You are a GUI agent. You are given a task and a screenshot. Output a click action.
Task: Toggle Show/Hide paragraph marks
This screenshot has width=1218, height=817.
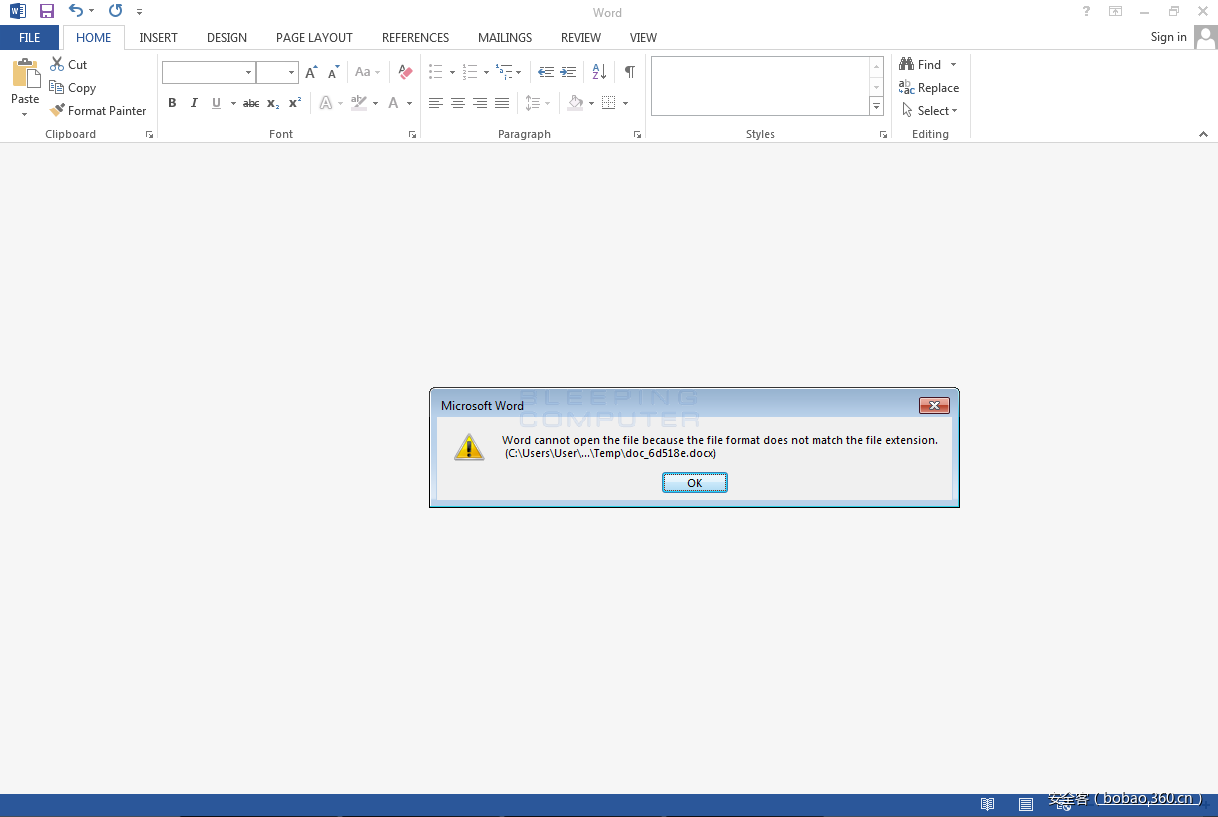629,72
